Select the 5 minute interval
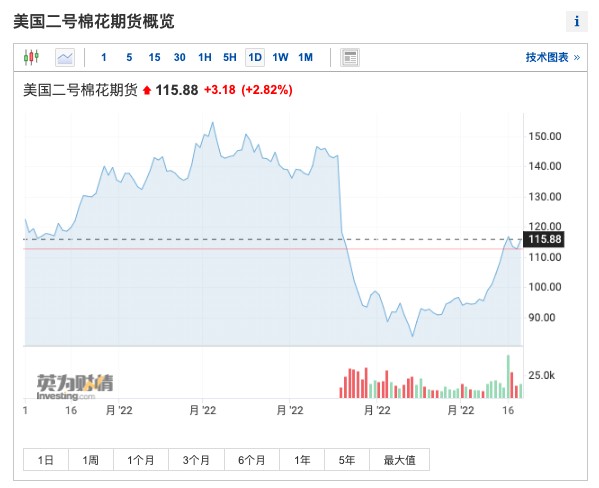This screenshot has width=599, height=488. (x=129, y=57)
